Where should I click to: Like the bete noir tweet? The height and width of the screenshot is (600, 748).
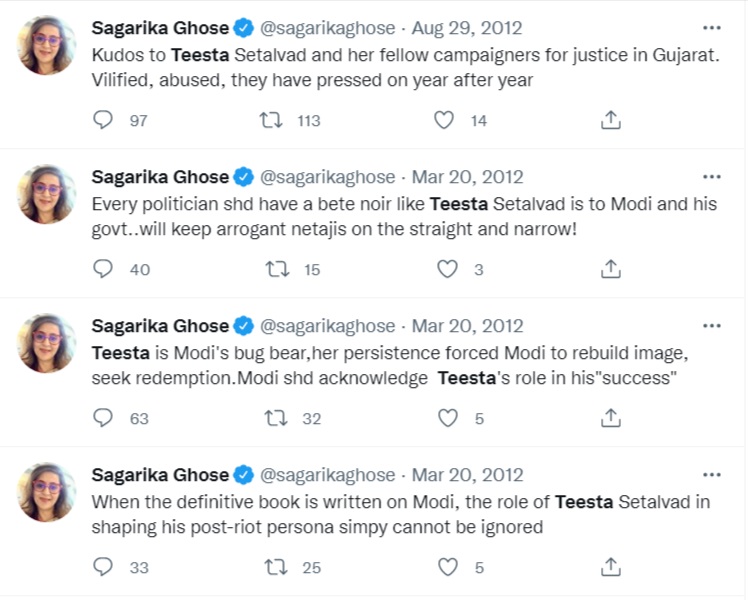click(445, 270)
